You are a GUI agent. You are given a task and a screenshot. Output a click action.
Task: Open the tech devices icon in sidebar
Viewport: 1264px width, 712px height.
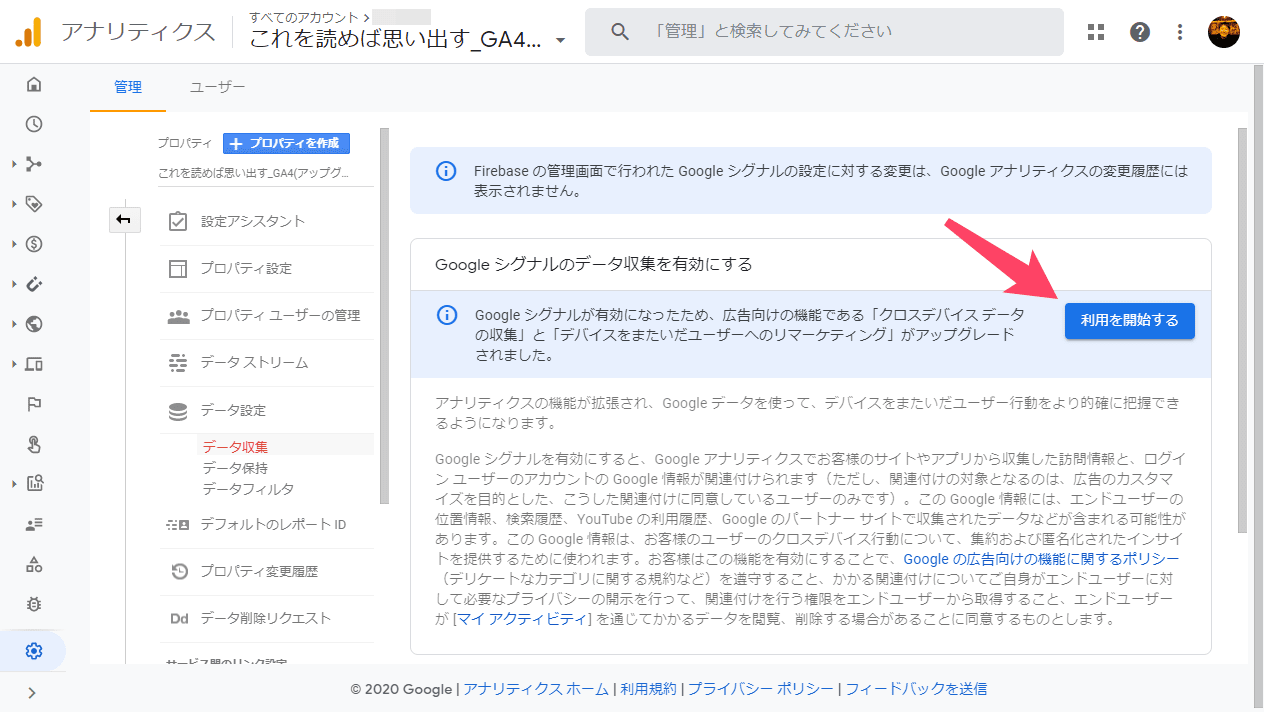(34, 364)
